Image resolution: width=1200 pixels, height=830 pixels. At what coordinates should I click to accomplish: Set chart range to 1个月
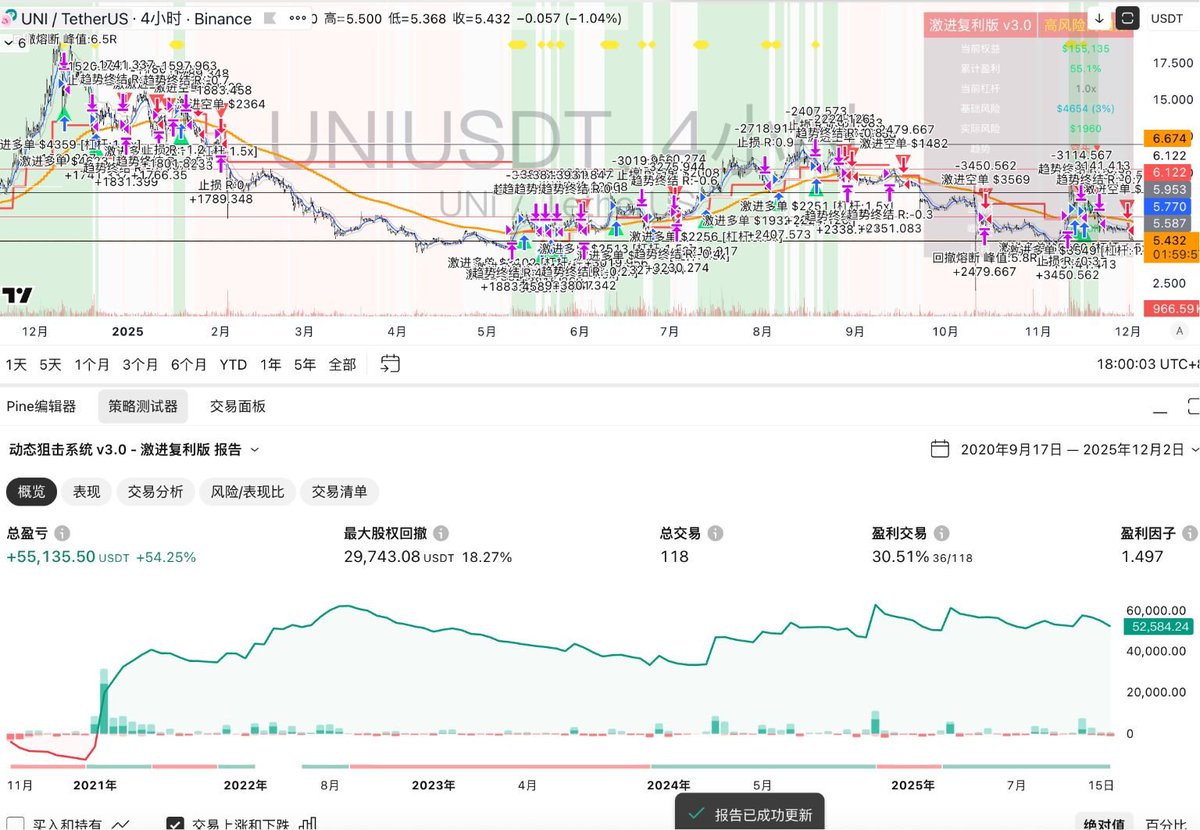[x=92, y=364]
